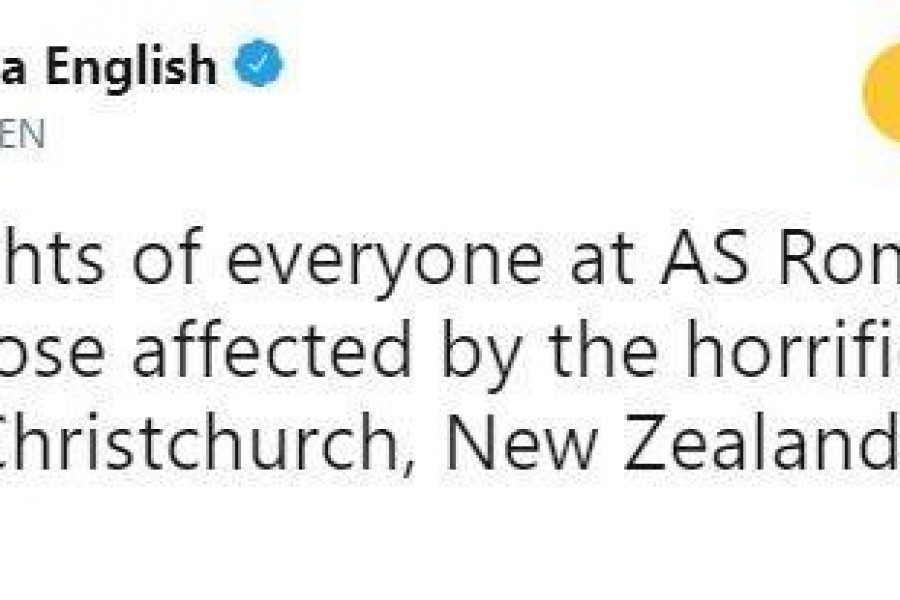Click the word by in second line

click(x=482, y=355)
